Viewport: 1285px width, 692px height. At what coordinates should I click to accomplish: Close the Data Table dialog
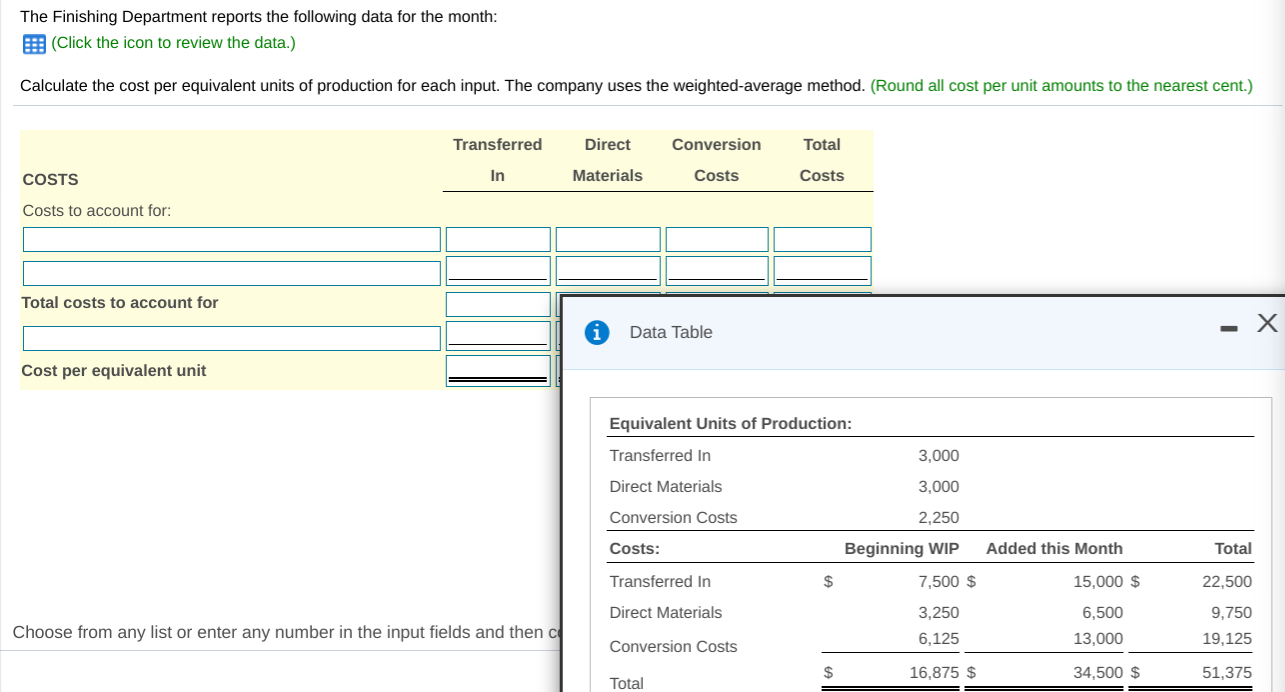1267,323
